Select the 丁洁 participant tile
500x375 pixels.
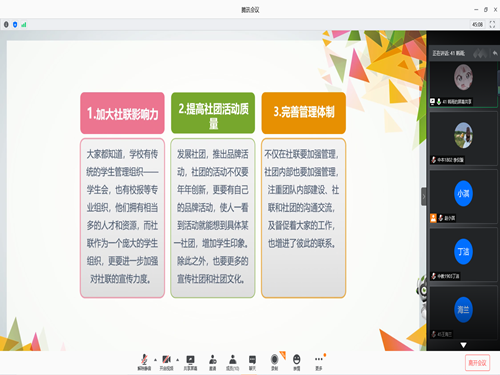[463, 254]
